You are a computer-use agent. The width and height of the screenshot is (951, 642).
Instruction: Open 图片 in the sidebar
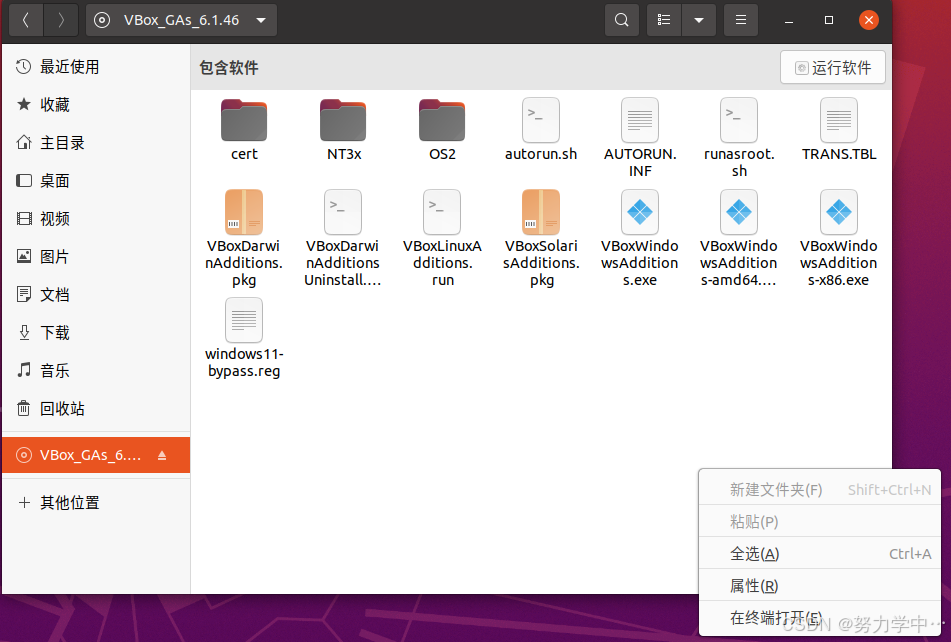tap(96, 257)
